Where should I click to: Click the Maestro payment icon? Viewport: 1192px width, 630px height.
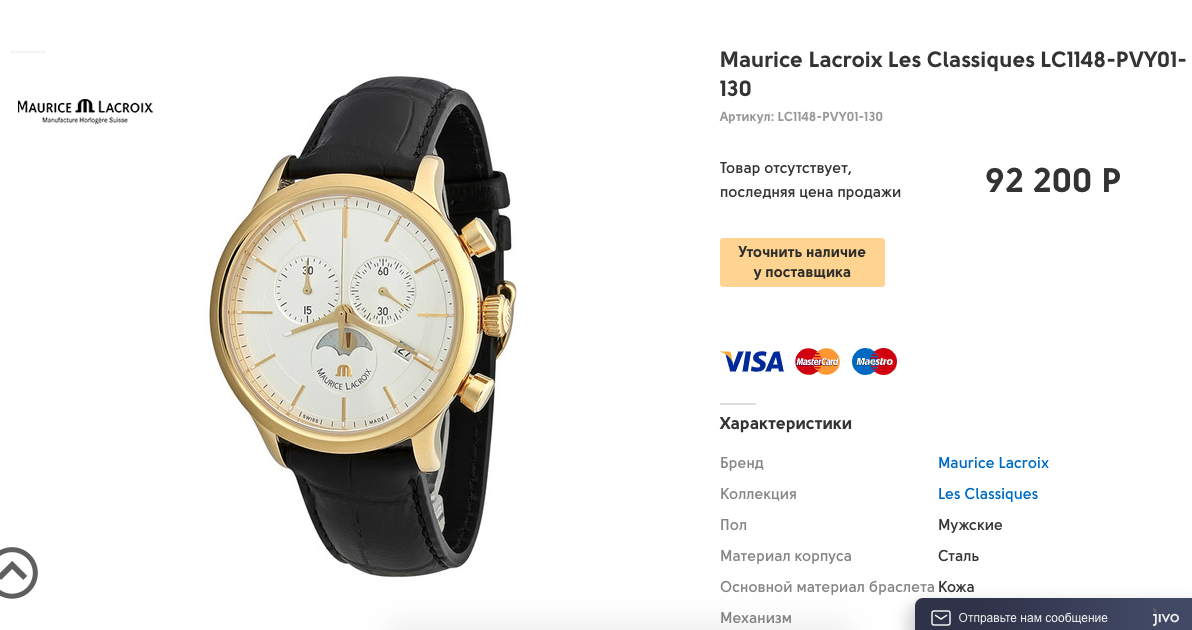874,362
